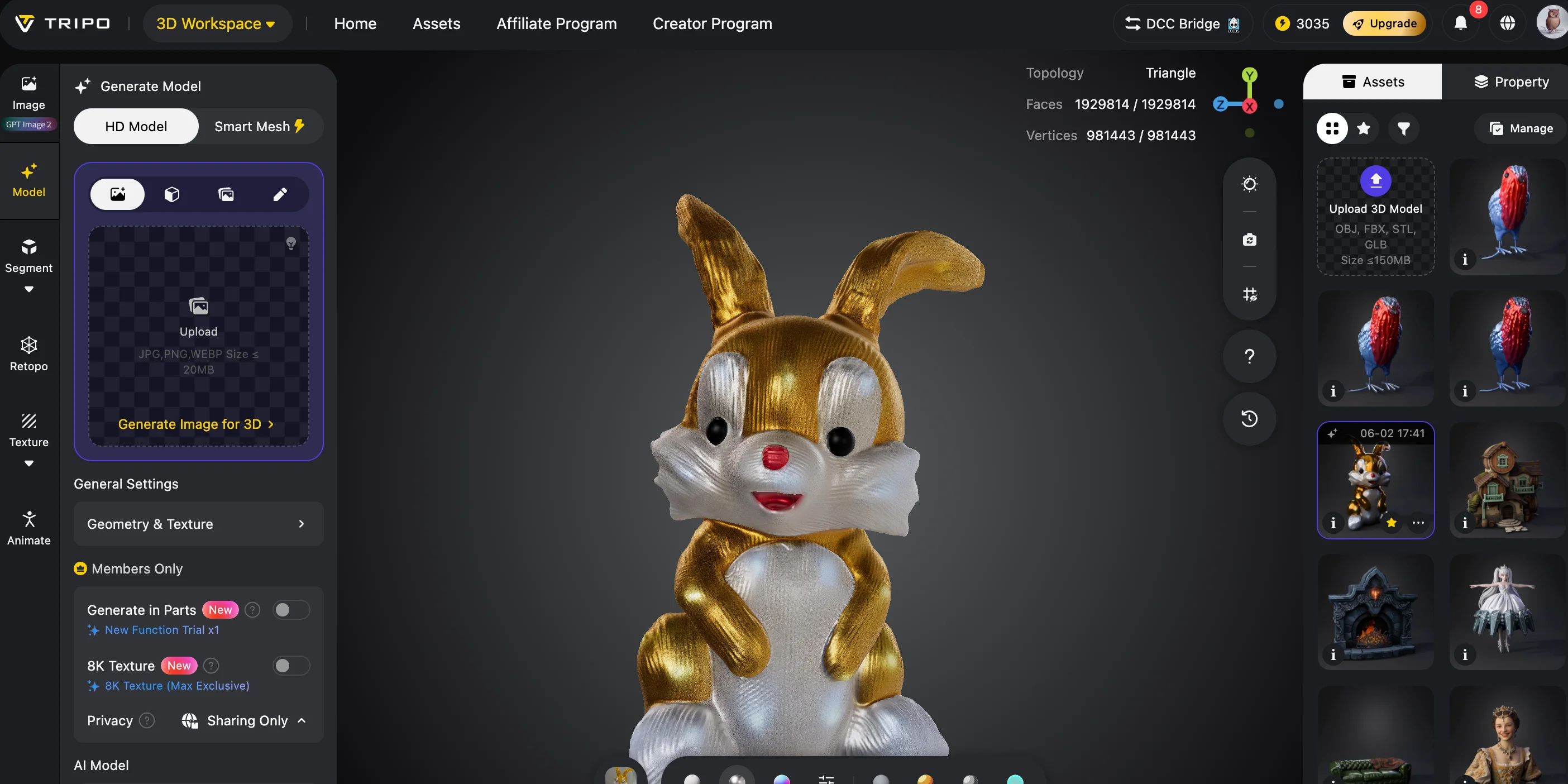Open the Retopo tool

tap(28, 354)
